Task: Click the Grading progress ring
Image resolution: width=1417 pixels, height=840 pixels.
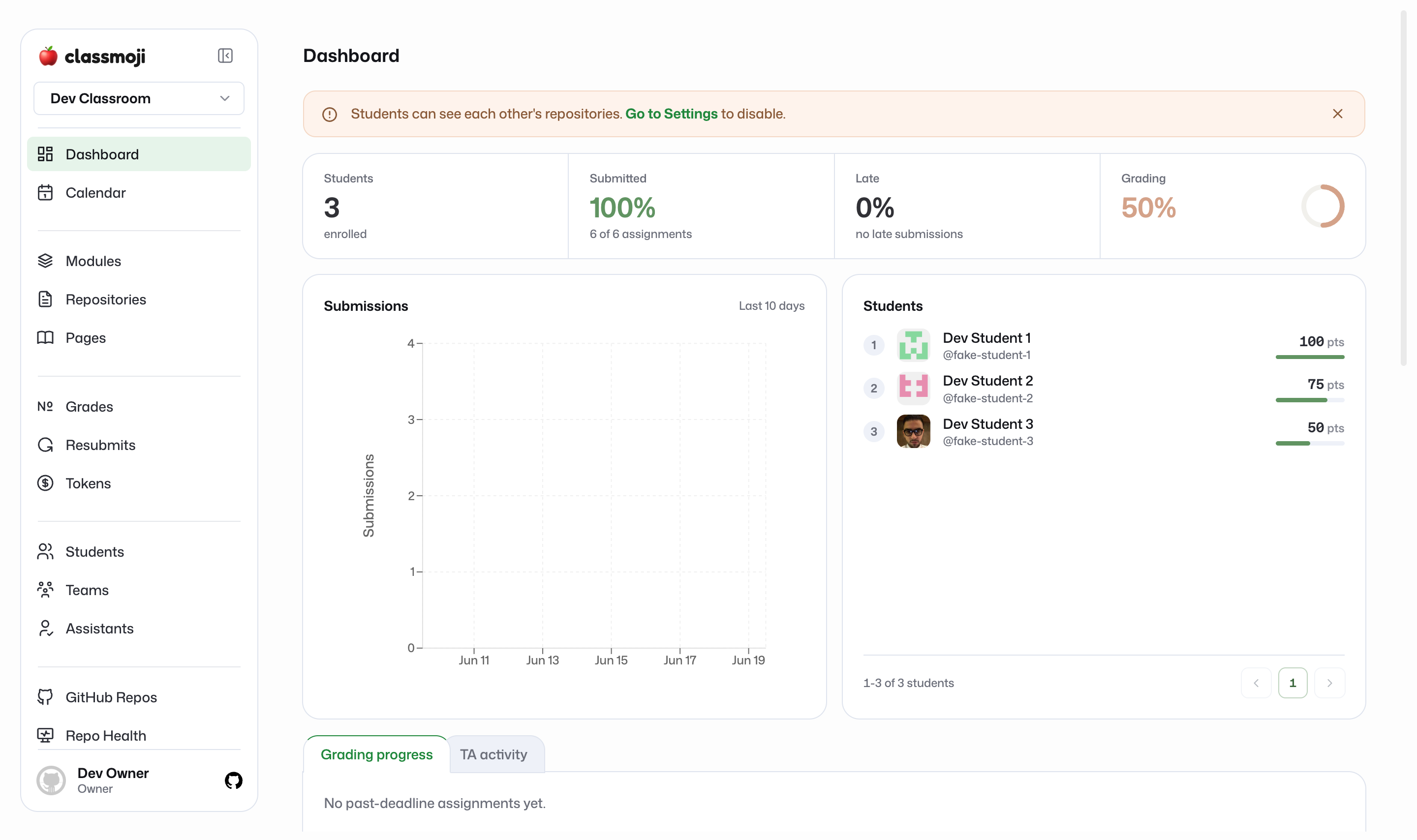Action: click(1323, 206)
